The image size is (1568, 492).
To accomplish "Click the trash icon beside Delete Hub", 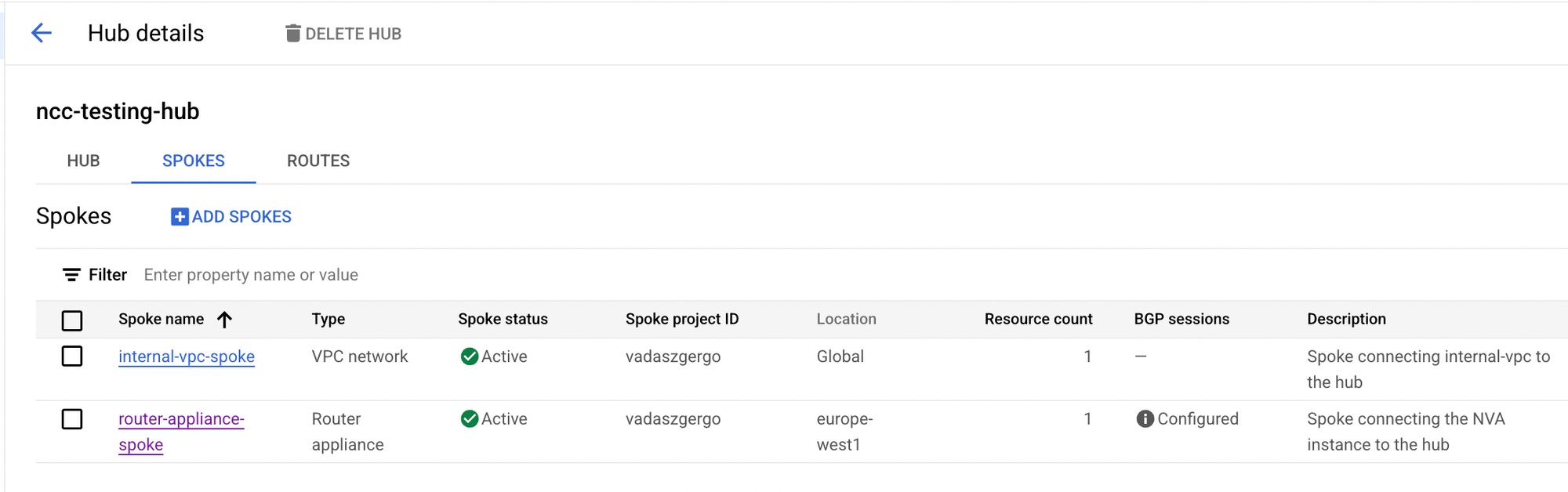I will click(x=292, y=33).
